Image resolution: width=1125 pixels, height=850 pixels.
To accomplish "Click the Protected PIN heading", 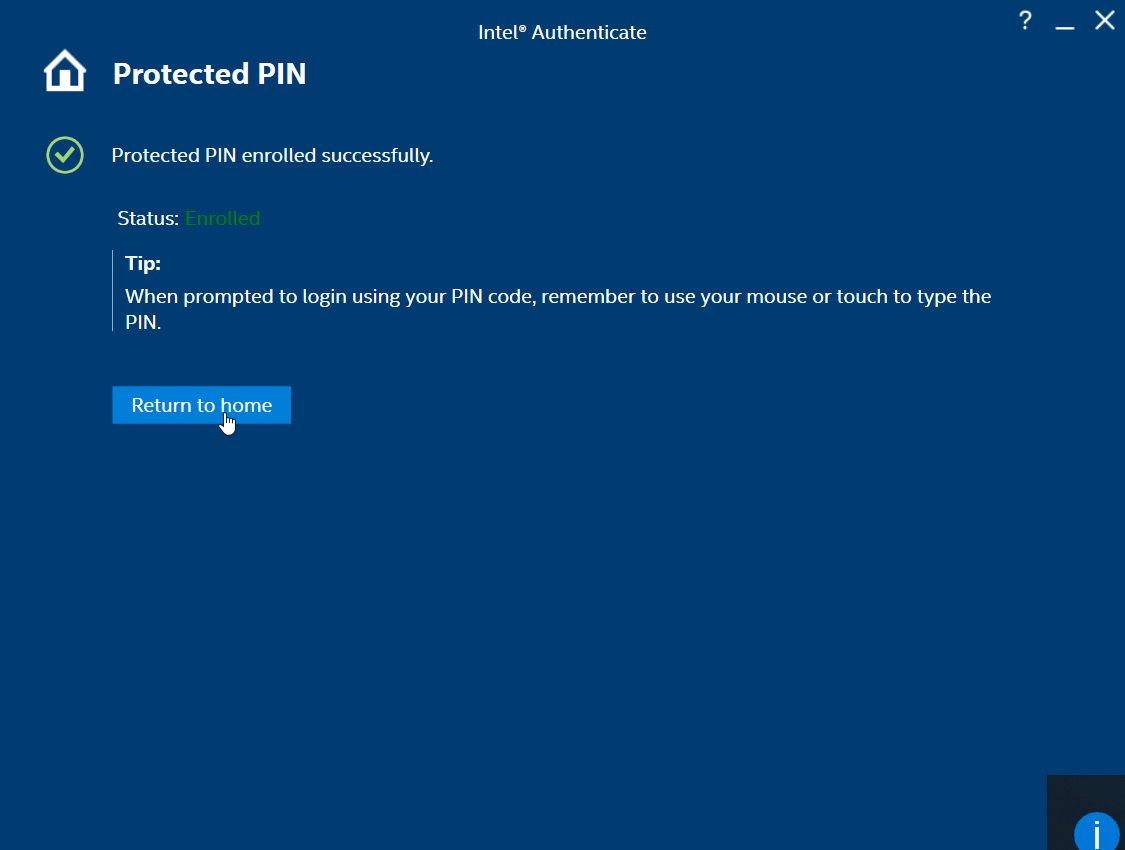I will pyautogui.click(x=210, y=74).
